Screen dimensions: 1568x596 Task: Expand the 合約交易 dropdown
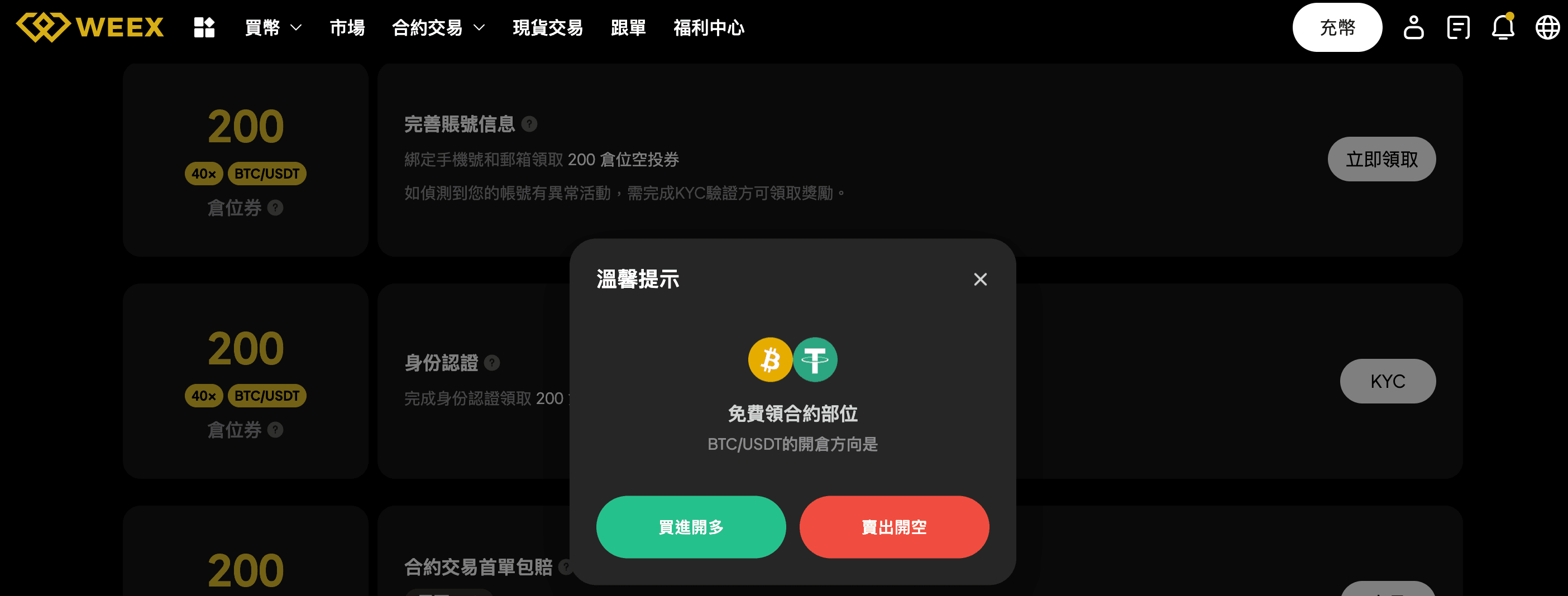pos(438,27)
